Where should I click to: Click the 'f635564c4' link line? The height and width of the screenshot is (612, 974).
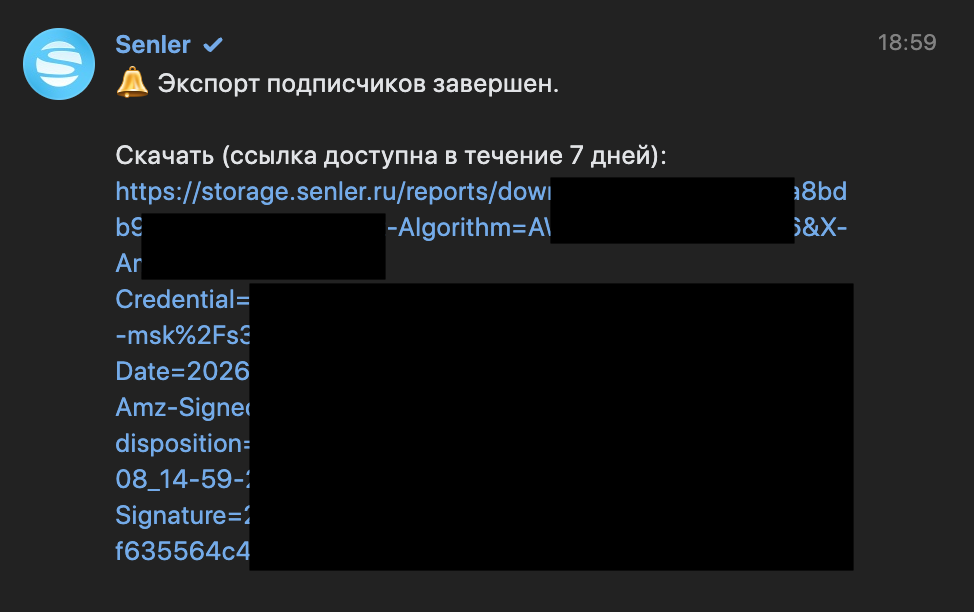[183, 551]
